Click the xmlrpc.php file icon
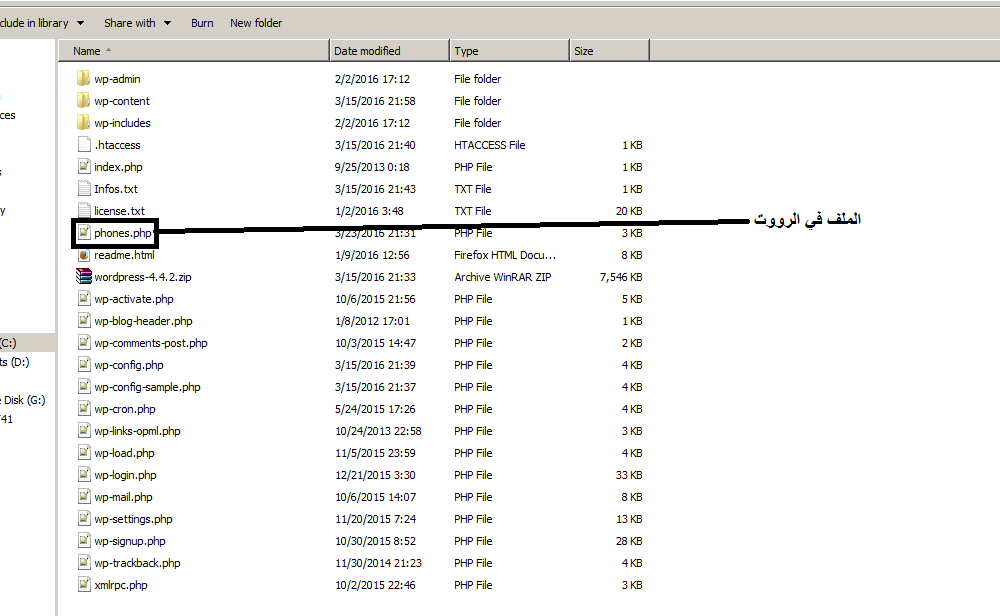The width and height of the screenshot is (1000, 616). point(84,585)
